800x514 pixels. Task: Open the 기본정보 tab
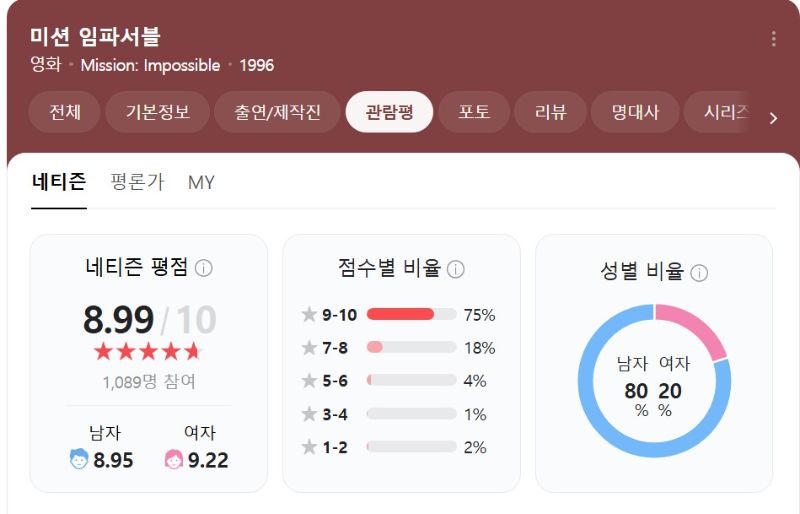[158, 112]
